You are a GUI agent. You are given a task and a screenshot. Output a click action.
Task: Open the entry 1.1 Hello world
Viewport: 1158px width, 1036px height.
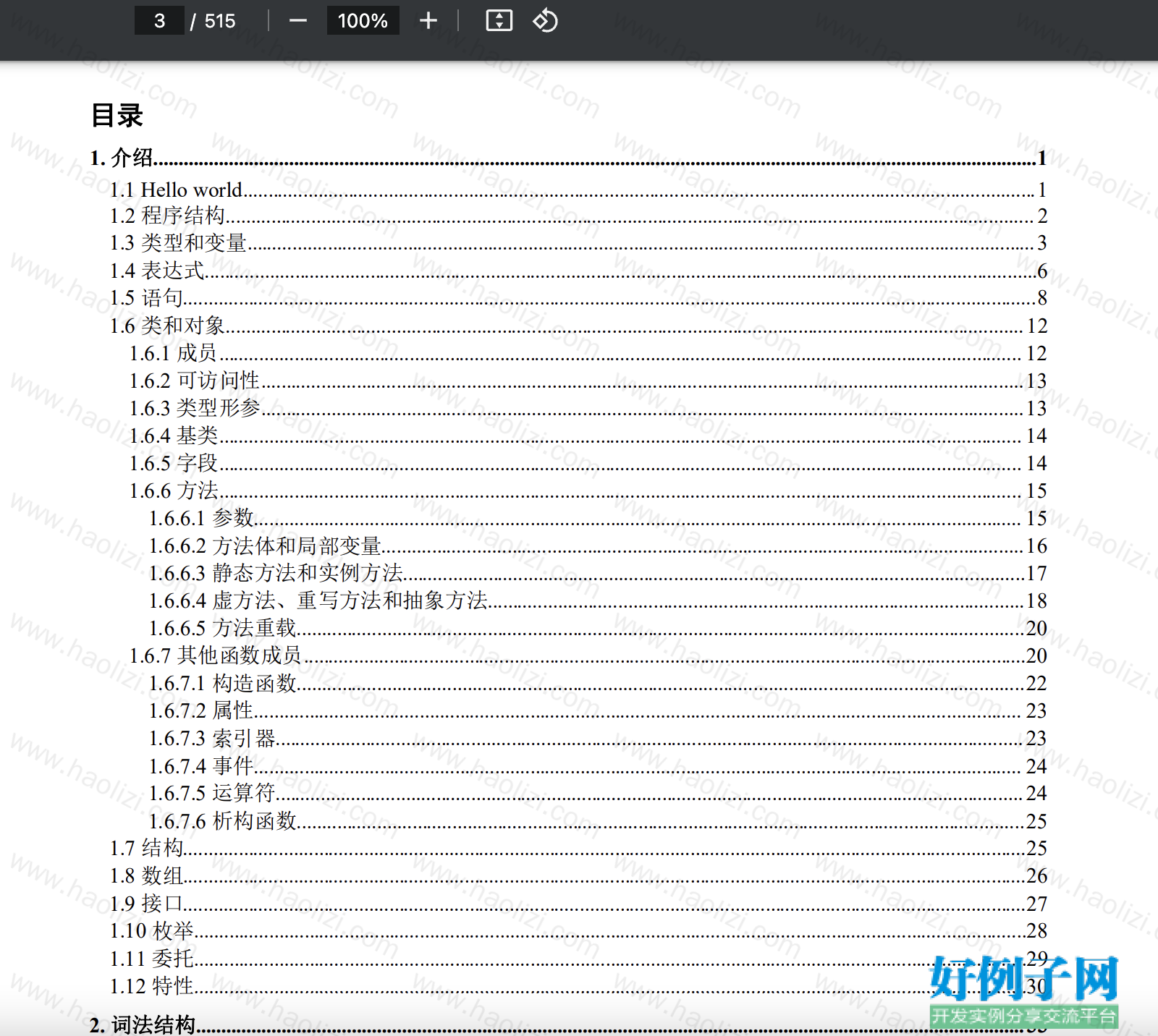tap(578, 190)
